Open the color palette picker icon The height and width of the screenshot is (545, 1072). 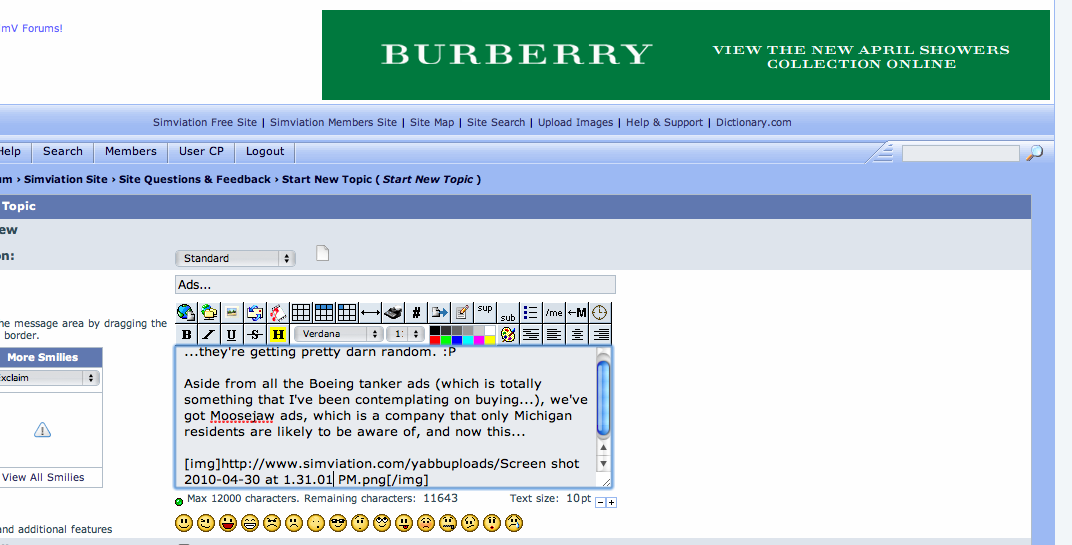(x=508, y=334)
